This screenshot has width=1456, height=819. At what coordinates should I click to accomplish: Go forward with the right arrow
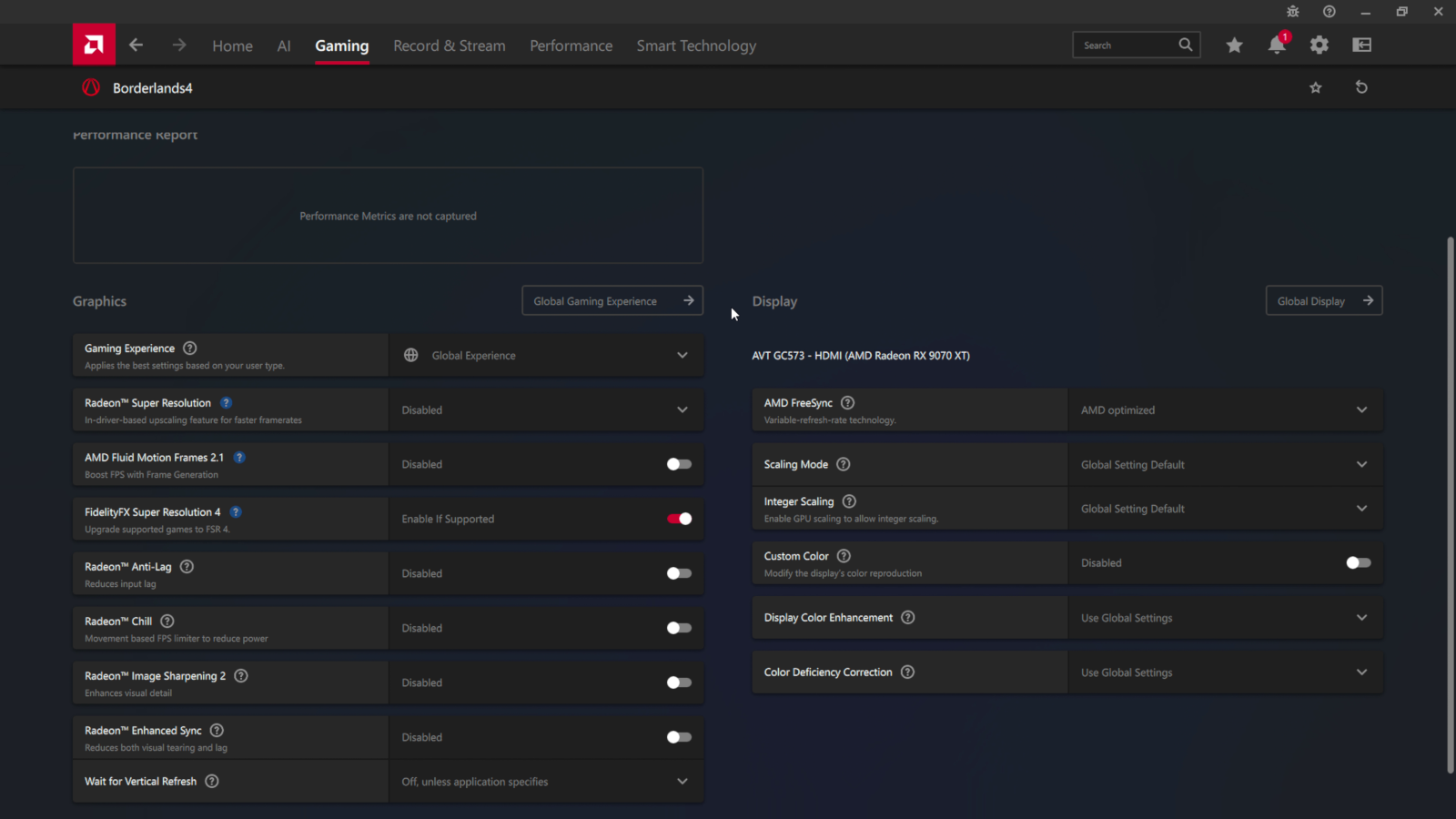(x=179, y=45)
